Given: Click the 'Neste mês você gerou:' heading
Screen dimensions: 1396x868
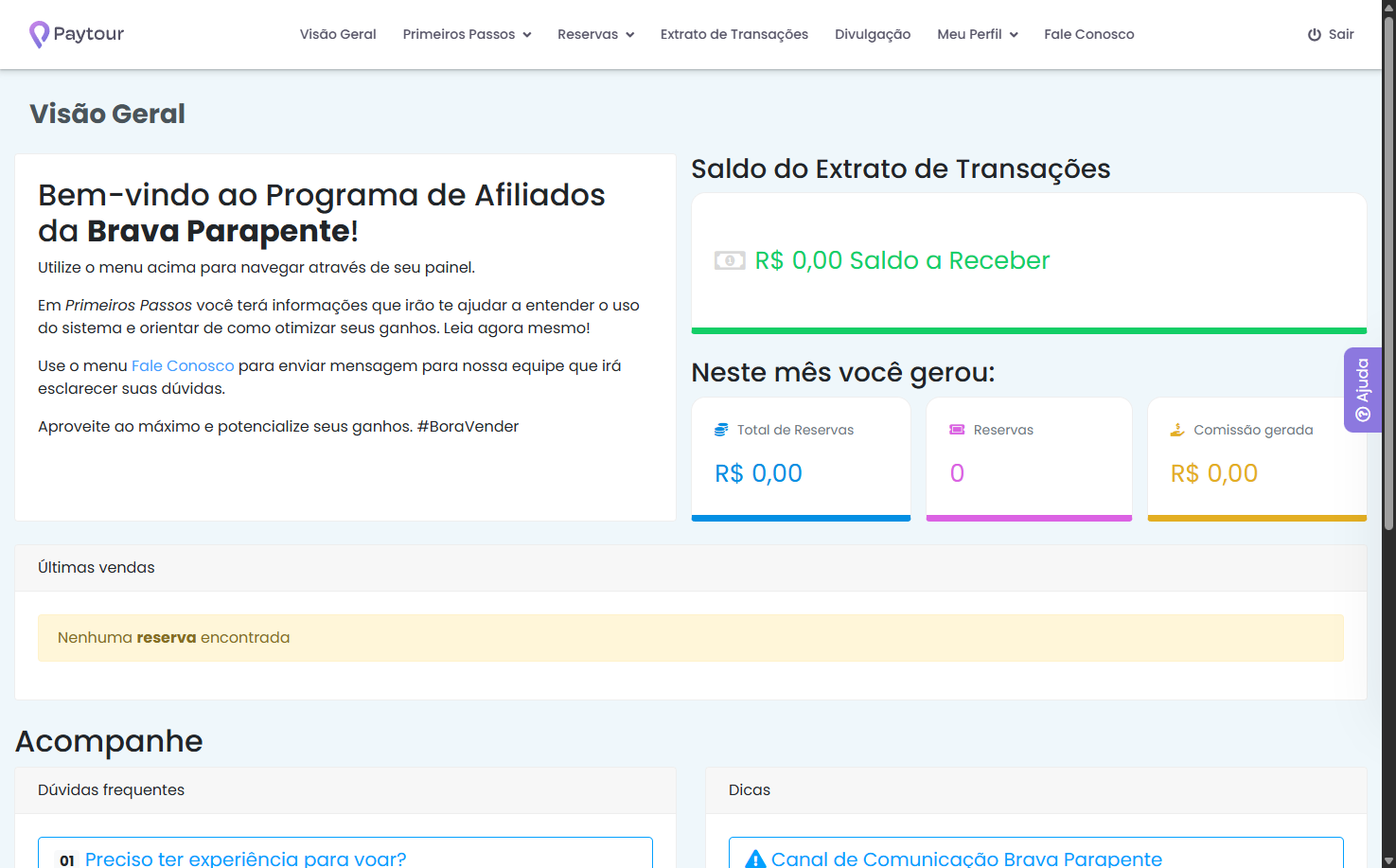Looking at the screenshot, I should click(x=843, y=373).
